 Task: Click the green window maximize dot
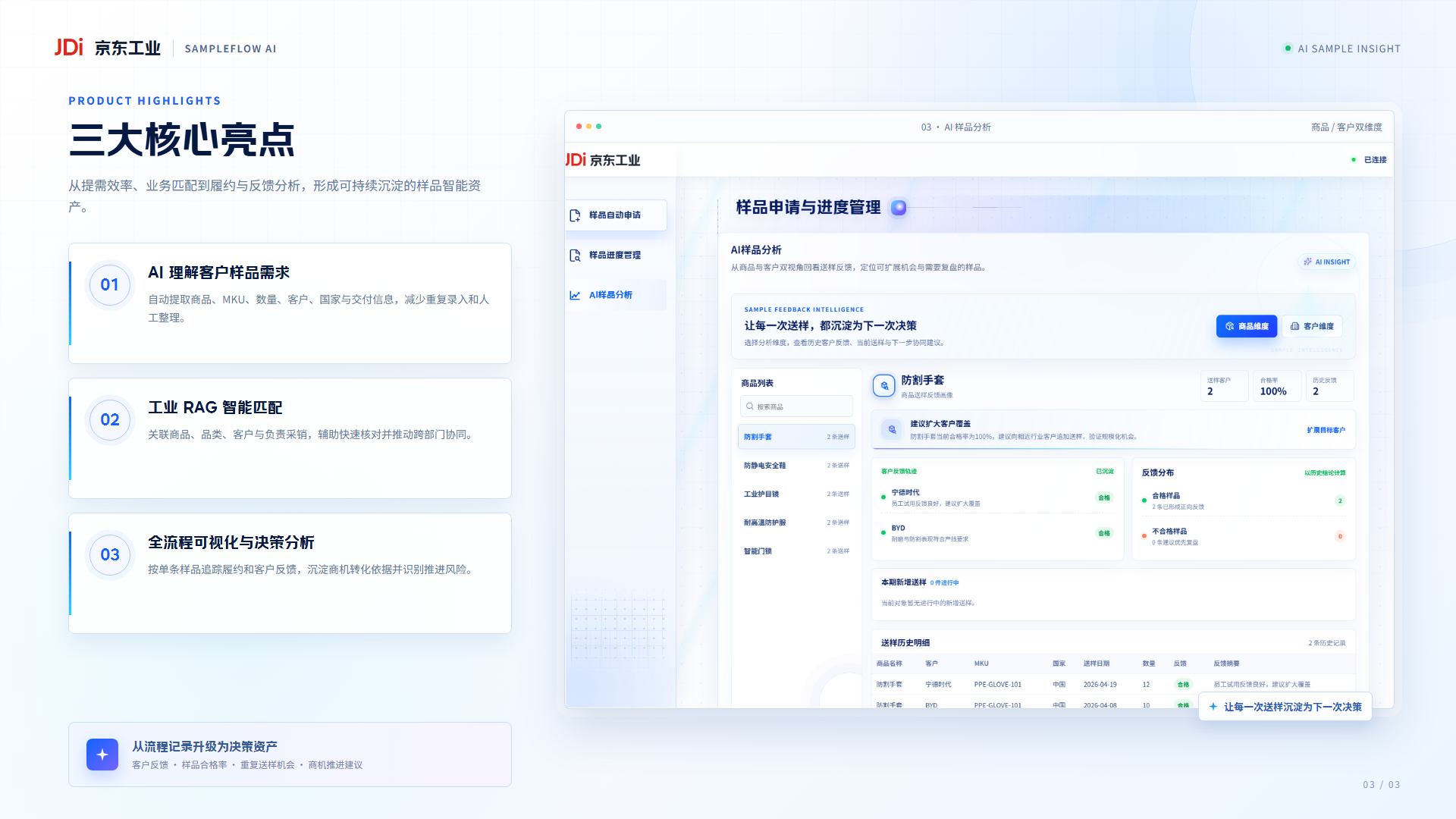pyautogui.click(x=598, y=127)
